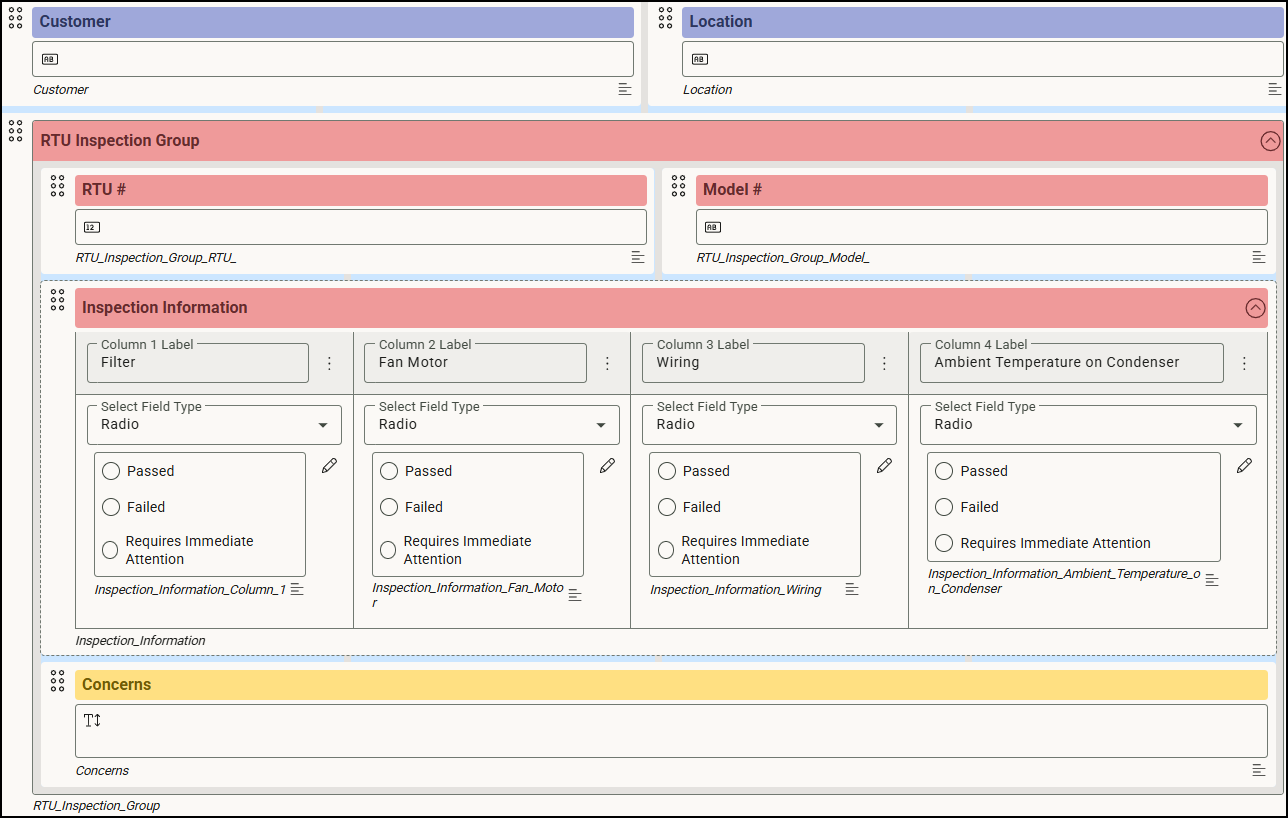Collapse the Inspection Information section

tap(1255, 308)
